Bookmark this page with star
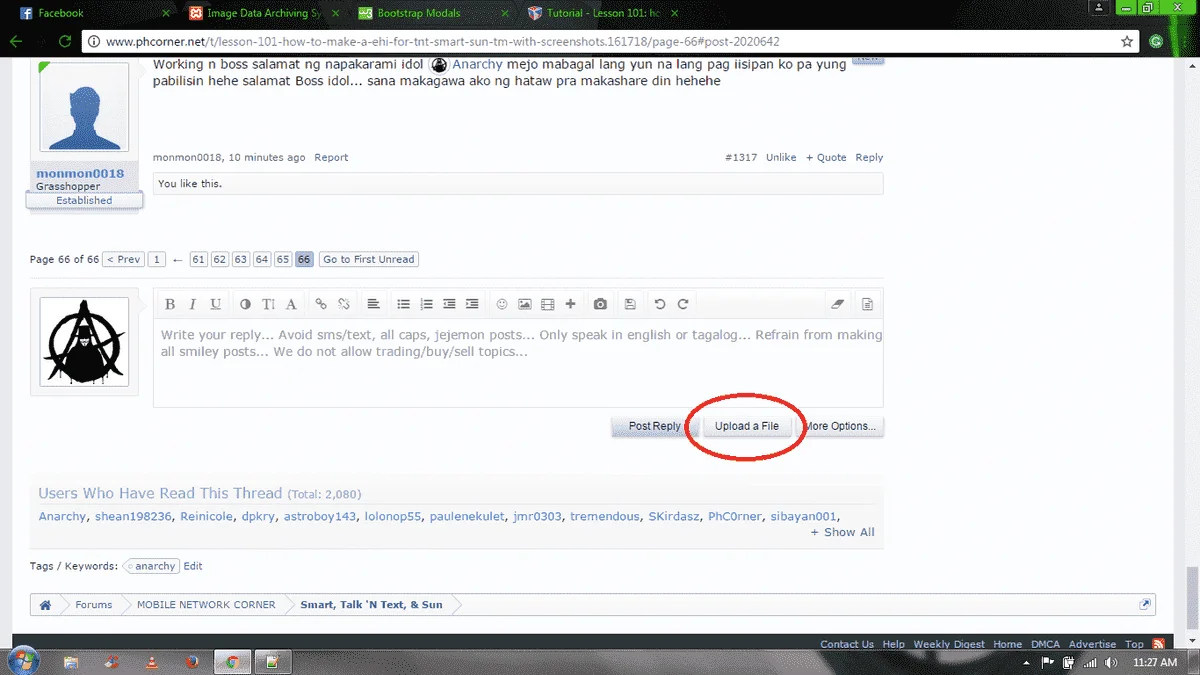 1127,42
